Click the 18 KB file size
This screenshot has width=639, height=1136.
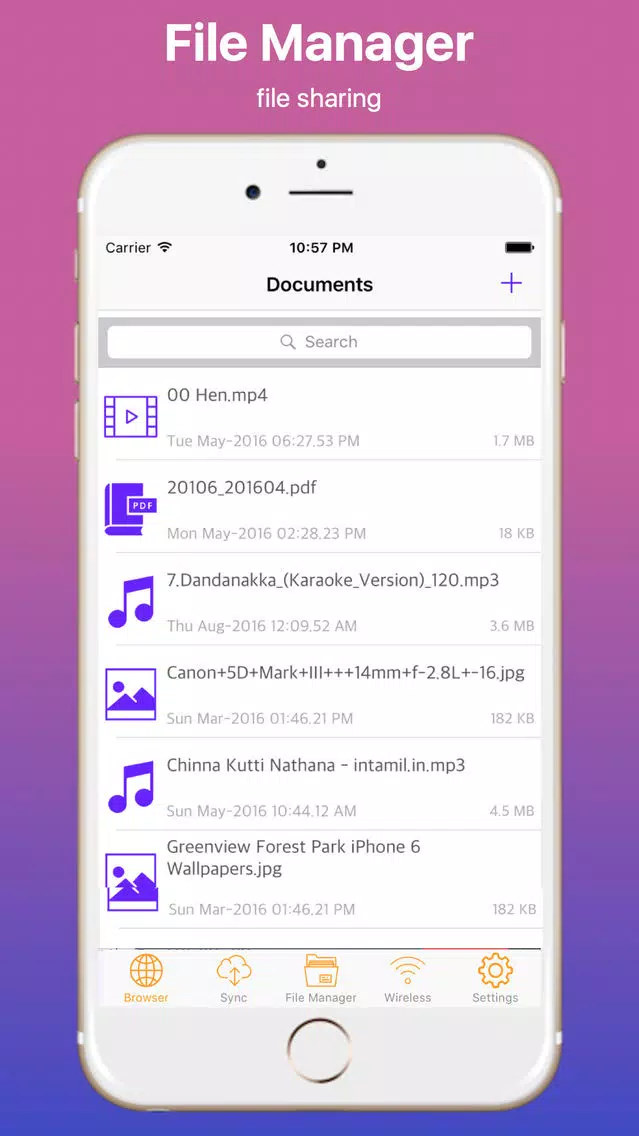[517, 533]
